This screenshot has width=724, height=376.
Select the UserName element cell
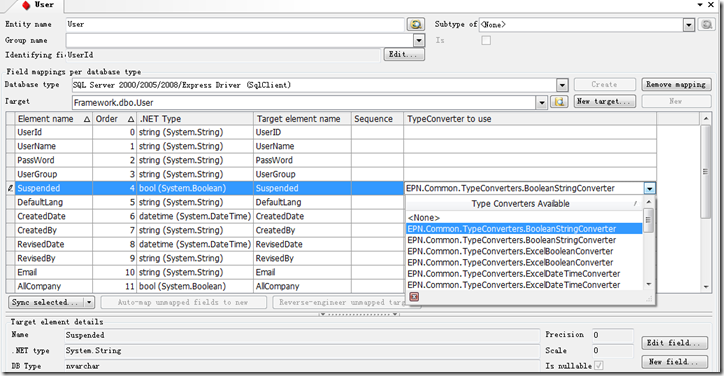54,146
